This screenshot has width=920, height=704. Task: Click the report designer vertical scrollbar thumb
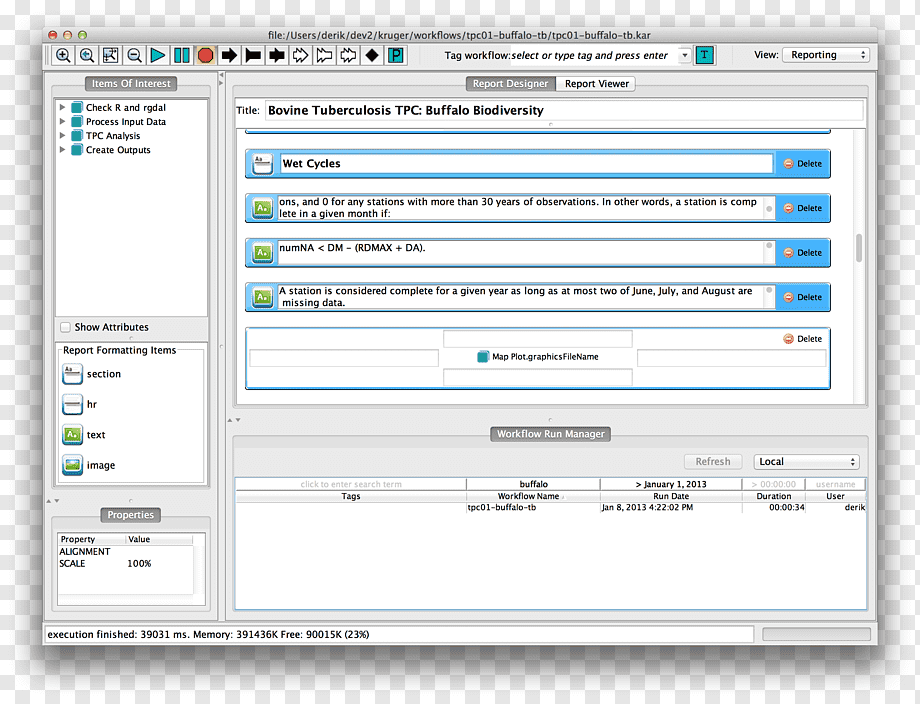[859, 248]
